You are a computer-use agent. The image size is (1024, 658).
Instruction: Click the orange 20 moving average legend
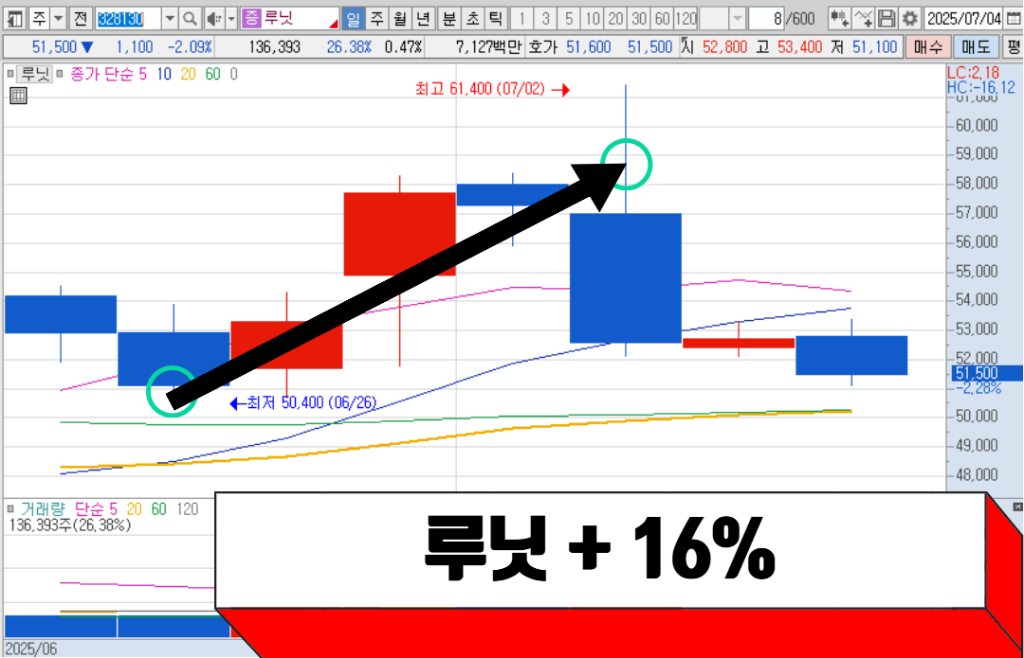click(188, 74)
